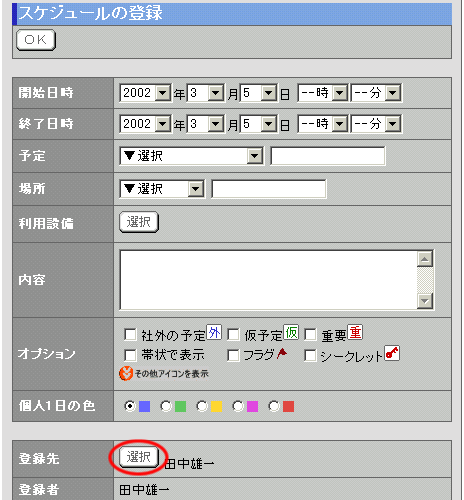This screenshot has height=500, width=464.
Task: Click the text field next to 場所 dropdown
Action: point(269,189)
